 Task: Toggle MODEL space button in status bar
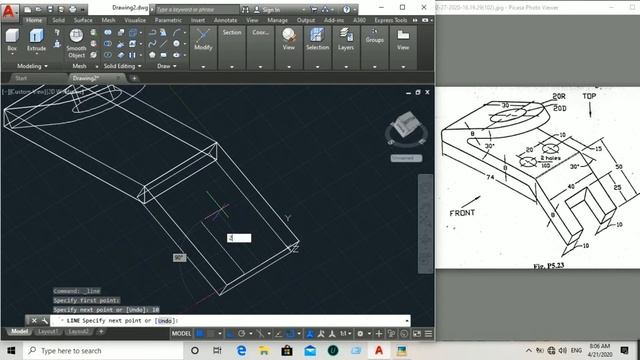pos(181,334)
